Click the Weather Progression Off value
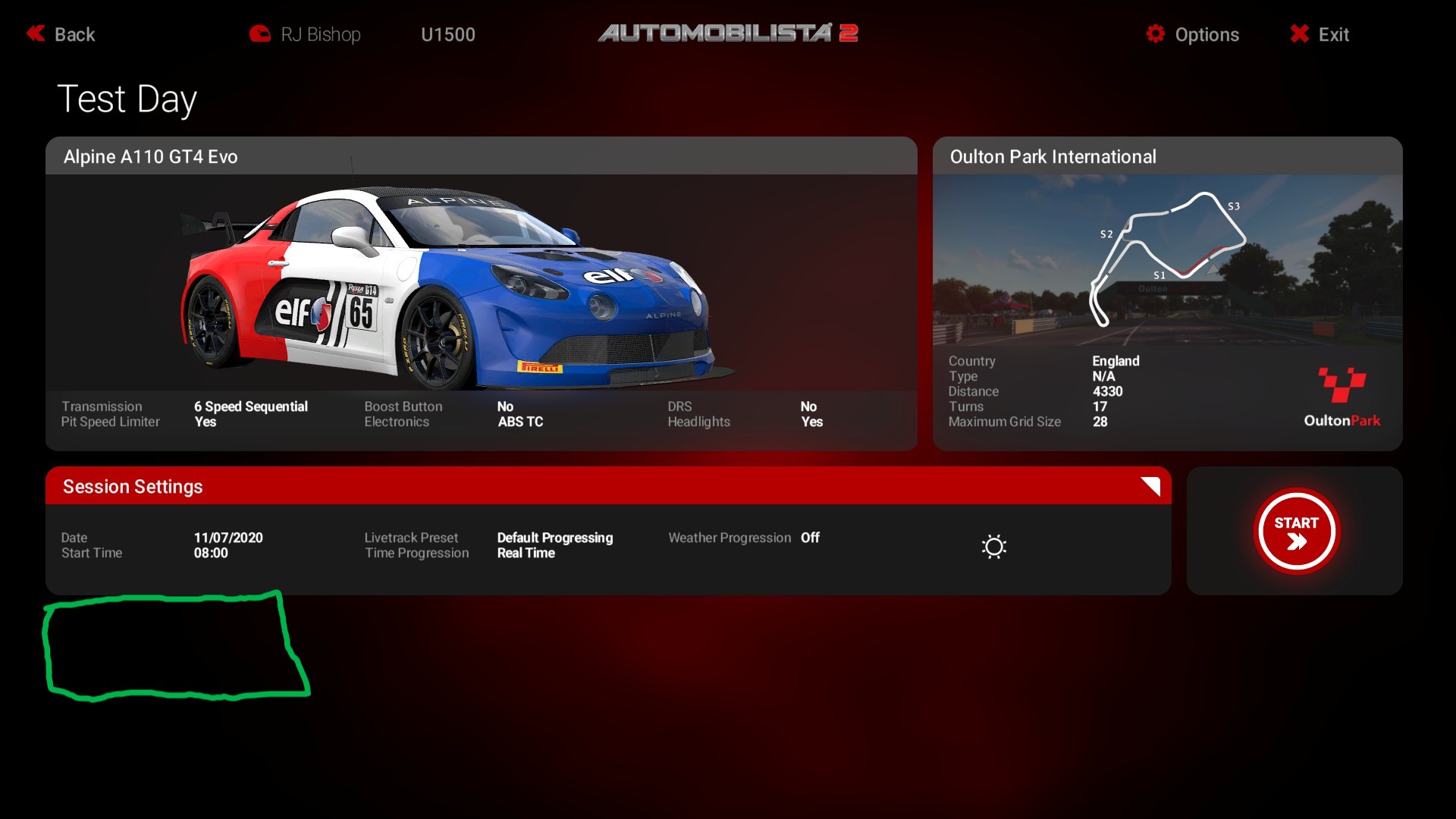 pos(810,538)
